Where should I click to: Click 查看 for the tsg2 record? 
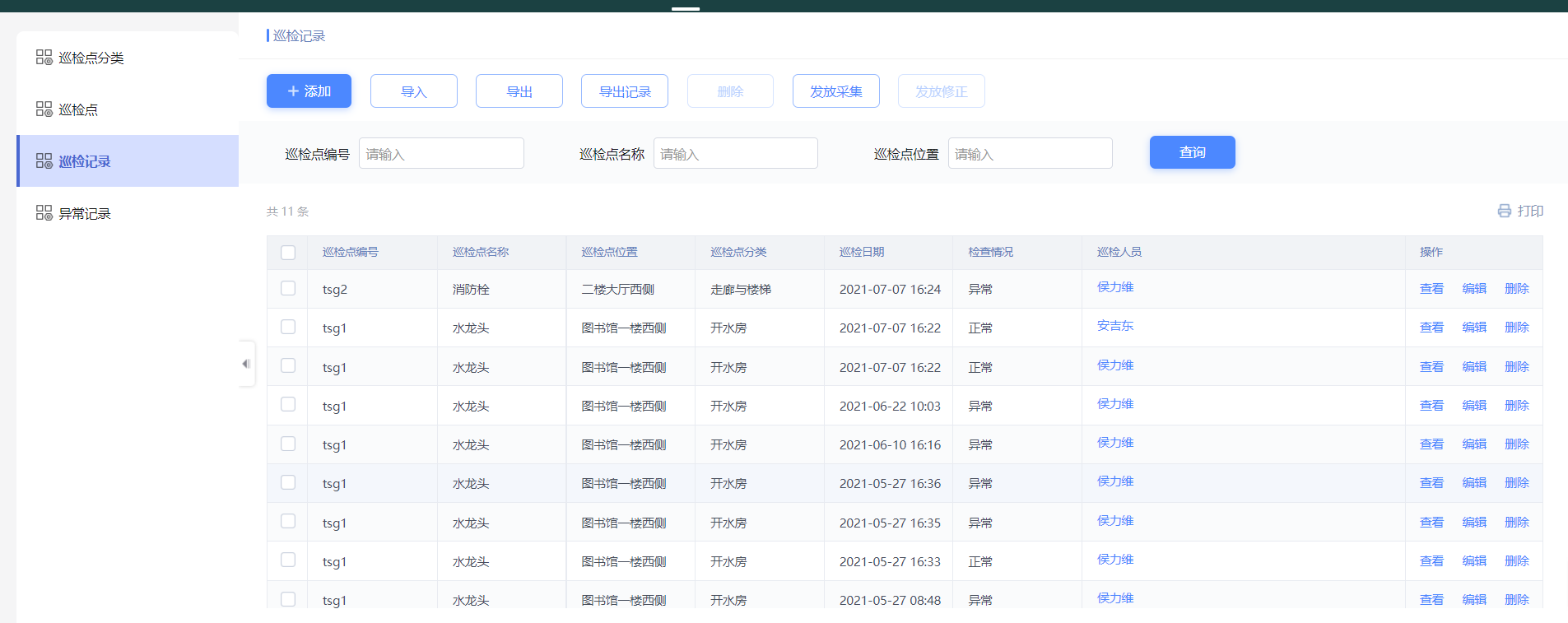pyautogui.click(x=1431, y=289)
